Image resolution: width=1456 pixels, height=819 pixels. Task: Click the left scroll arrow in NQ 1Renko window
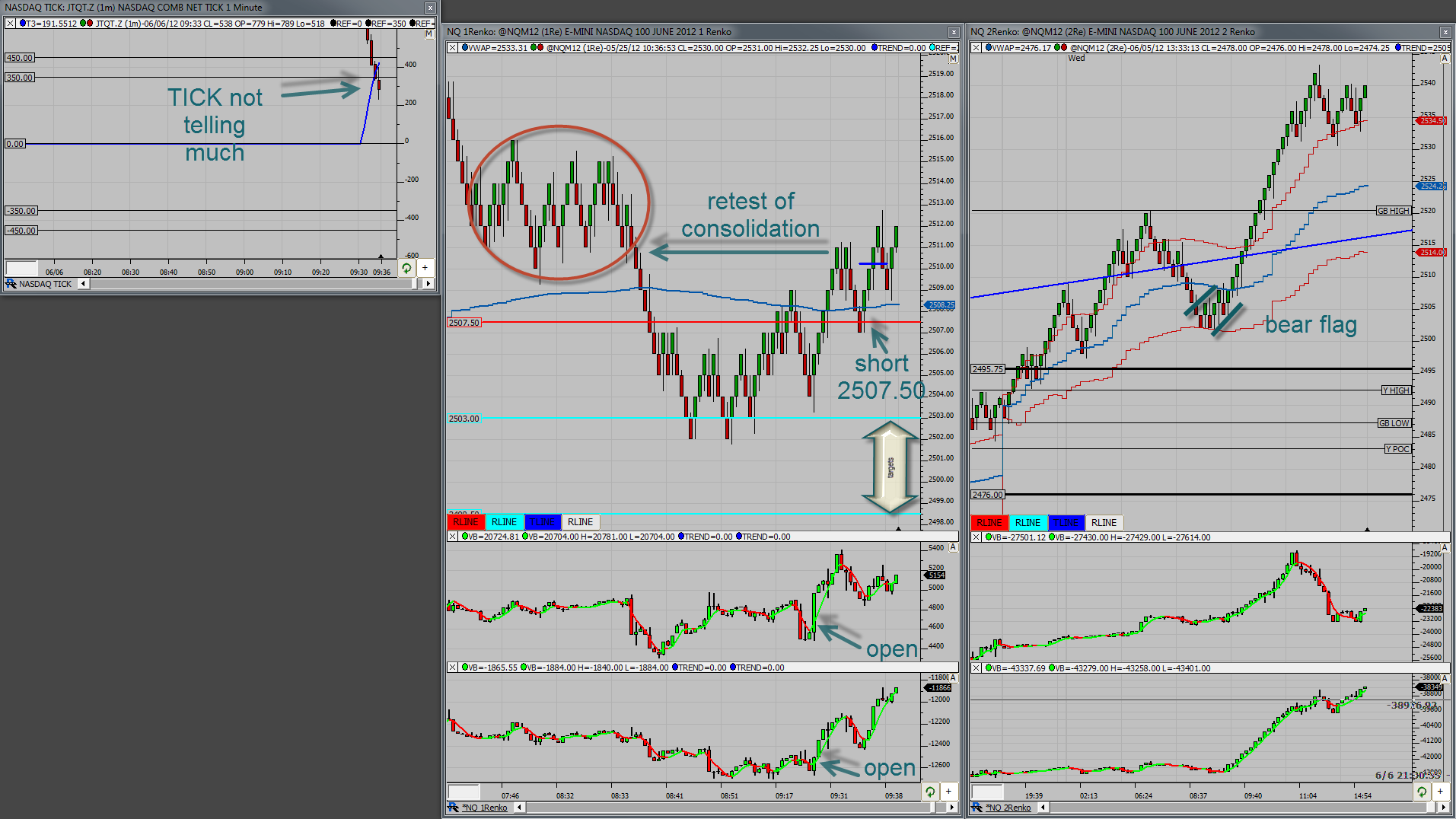520,808
